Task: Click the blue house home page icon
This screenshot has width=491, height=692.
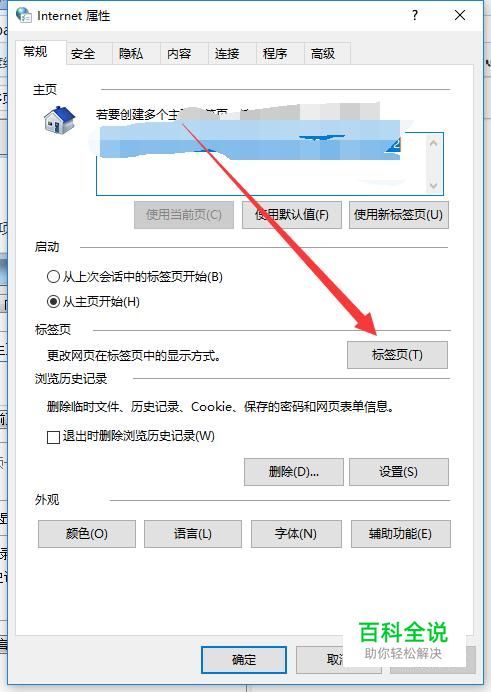Action: (60, 120)
